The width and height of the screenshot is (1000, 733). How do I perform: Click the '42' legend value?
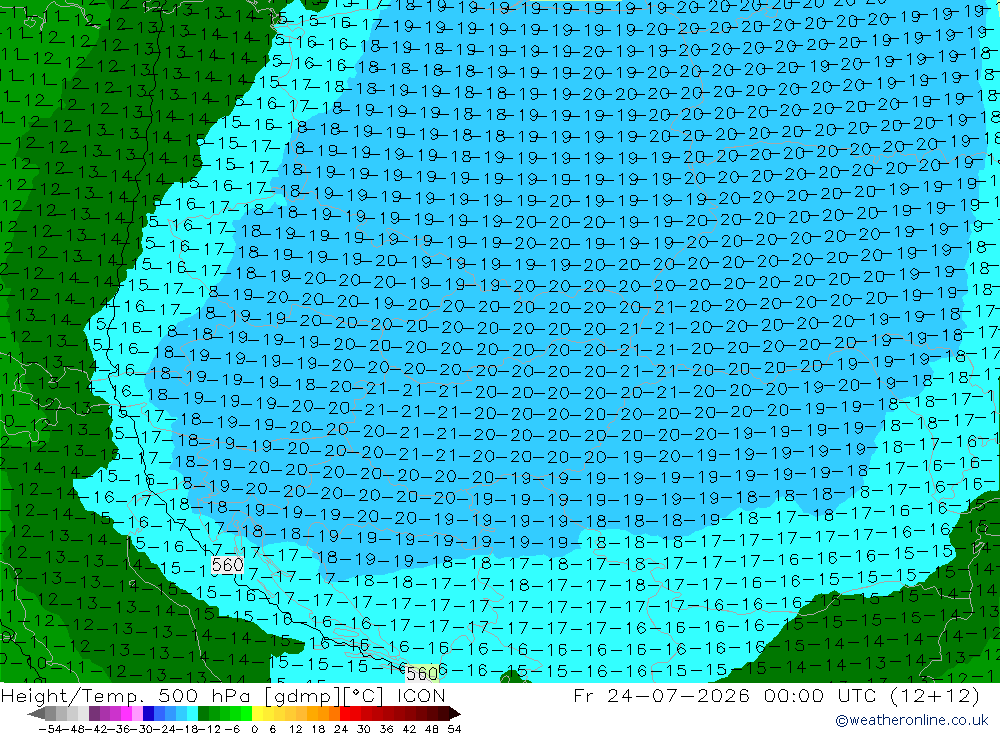coord(409,729)
